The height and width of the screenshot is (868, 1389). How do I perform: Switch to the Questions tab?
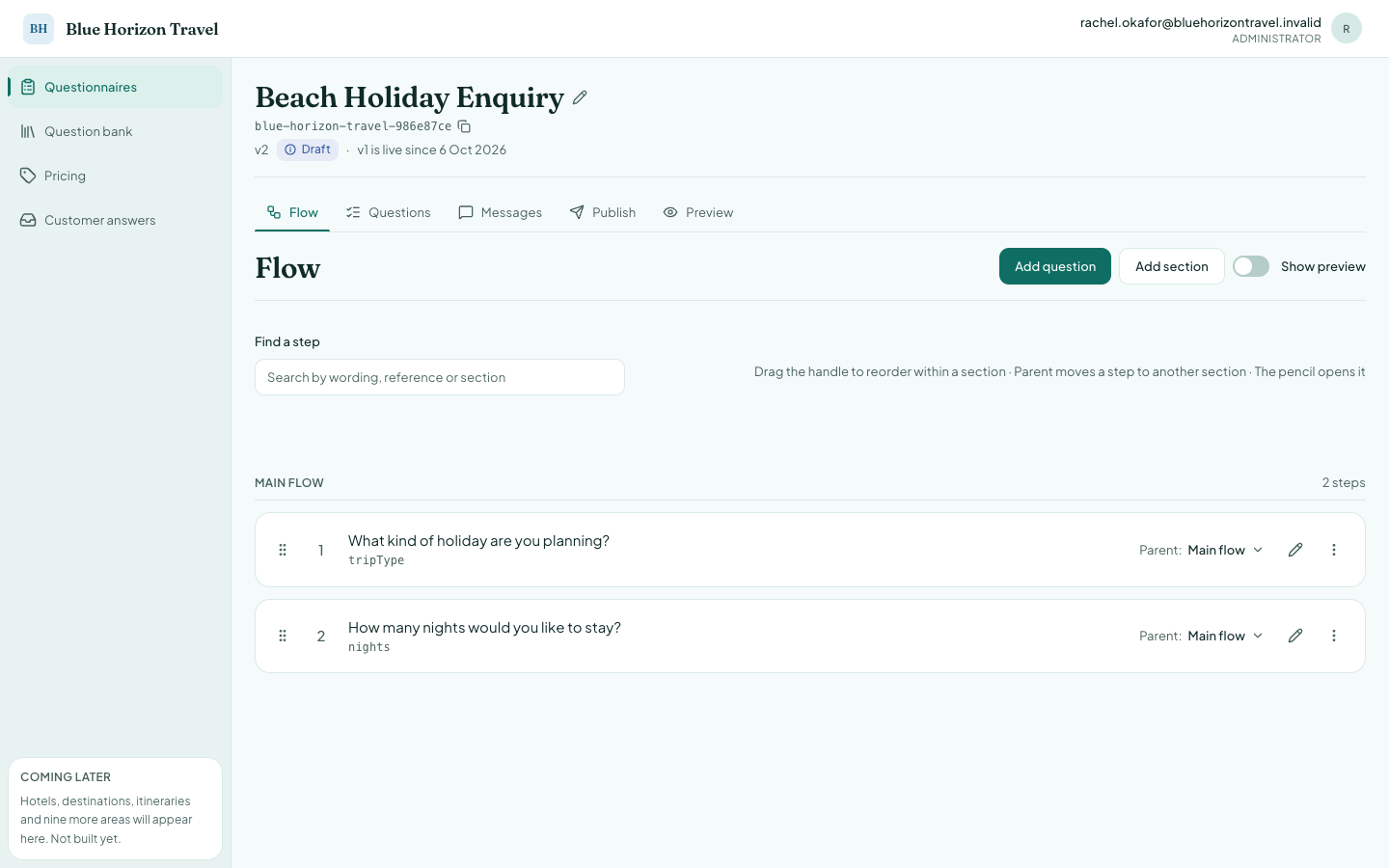coord(388,212)
